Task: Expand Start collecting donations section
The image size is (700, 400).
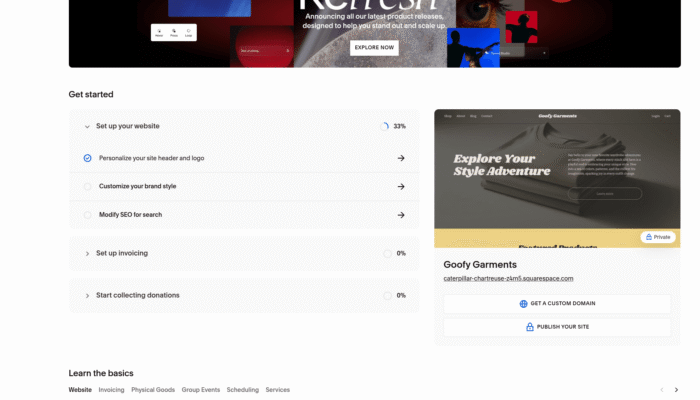Action: [88, 296]
